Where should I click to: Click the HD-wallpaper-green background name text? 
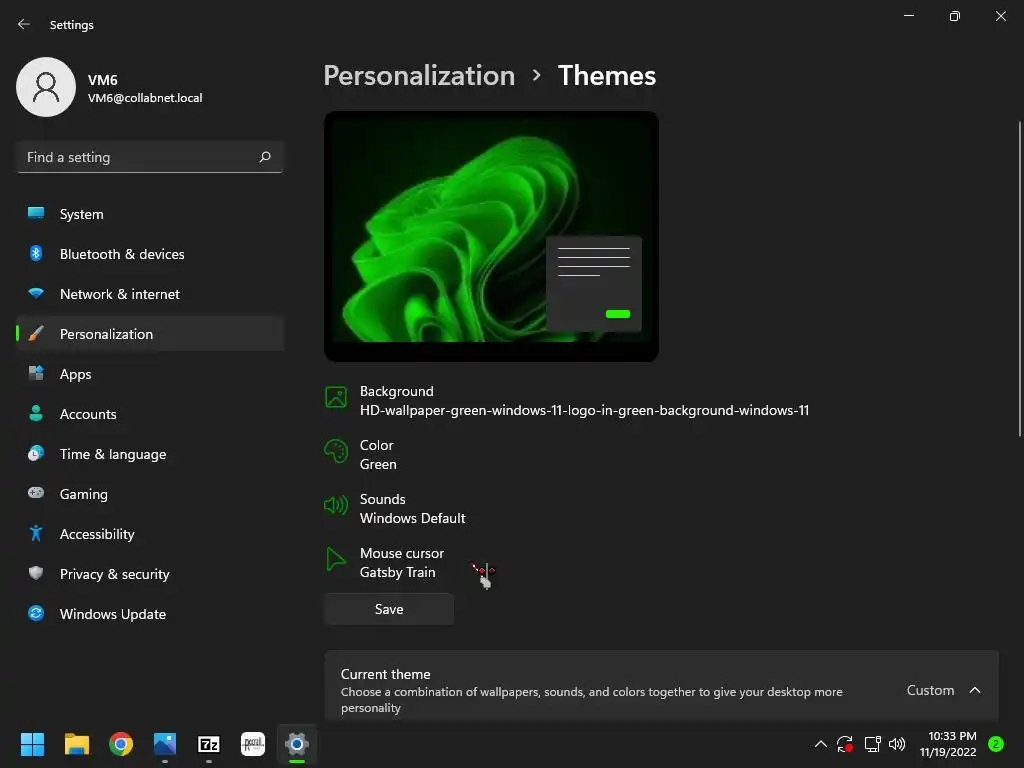584,411
